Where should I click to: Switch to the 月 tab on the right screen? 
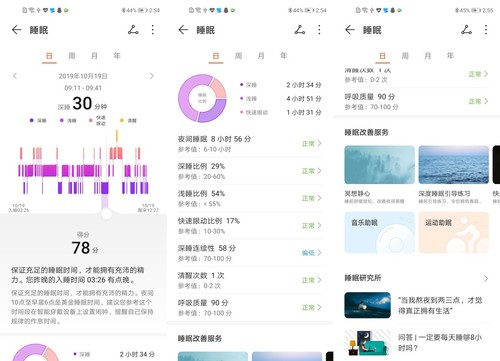click(428, 56)
